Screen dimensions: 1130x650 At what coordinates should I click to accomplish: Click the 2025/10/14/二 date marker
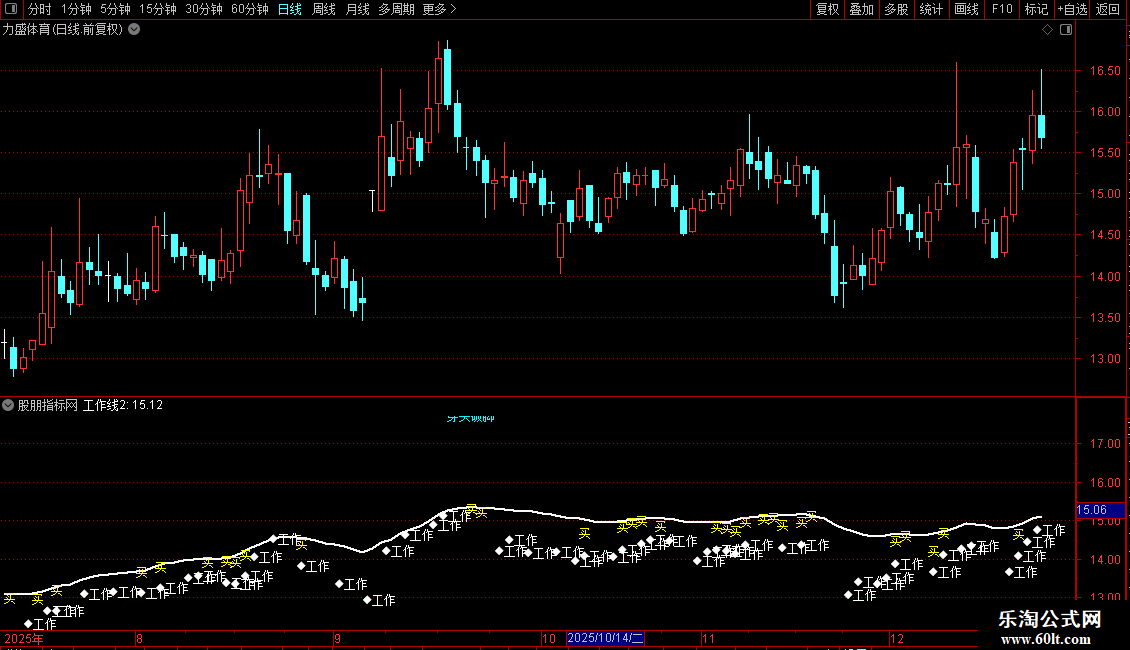pyautogui.click(x=605, y=638)
